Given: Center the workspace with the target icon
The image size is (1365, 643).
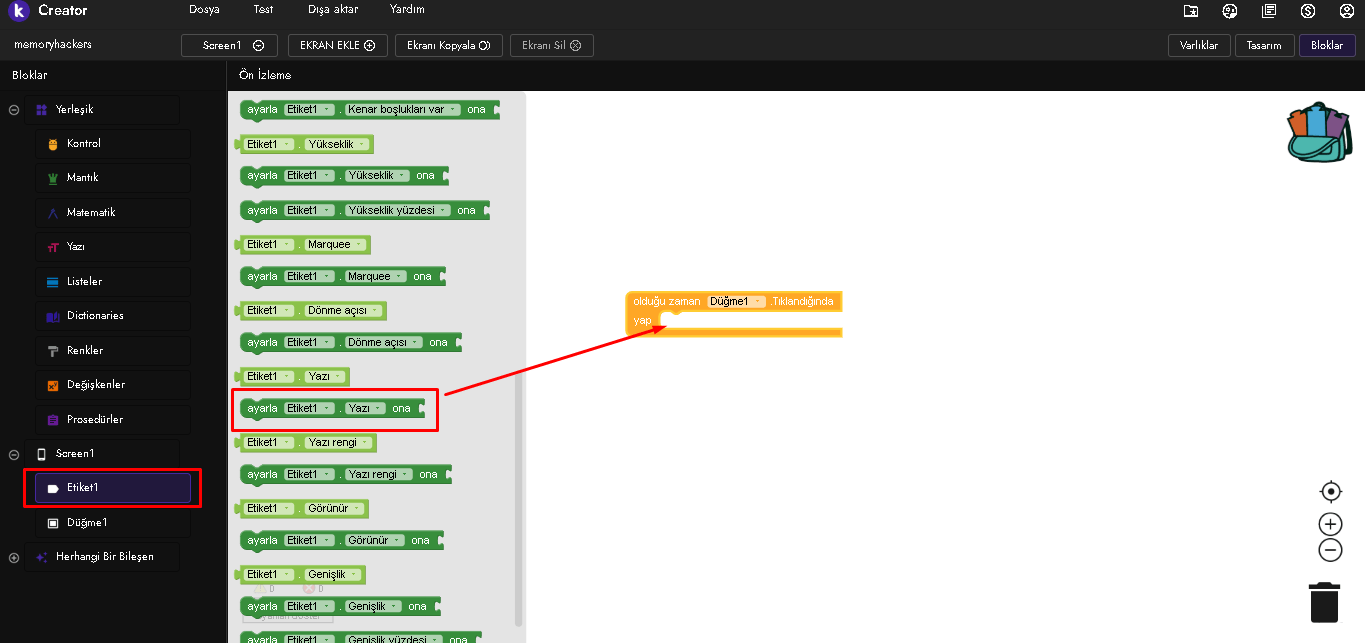Looking at the screenshot, I should pyautogui.click(x=1330, y=491).
